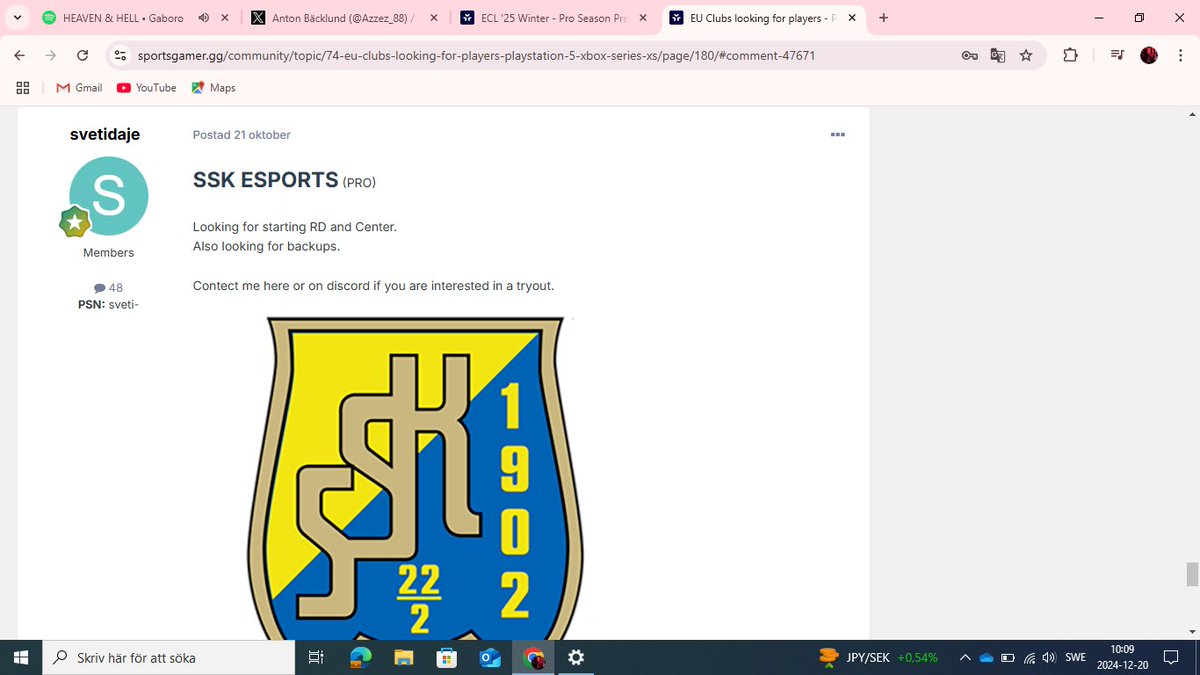Open the Postad 21 oktober timestamp link
Screen dimensions: 1200x675
pyautogui.click(x=242, y=135)
